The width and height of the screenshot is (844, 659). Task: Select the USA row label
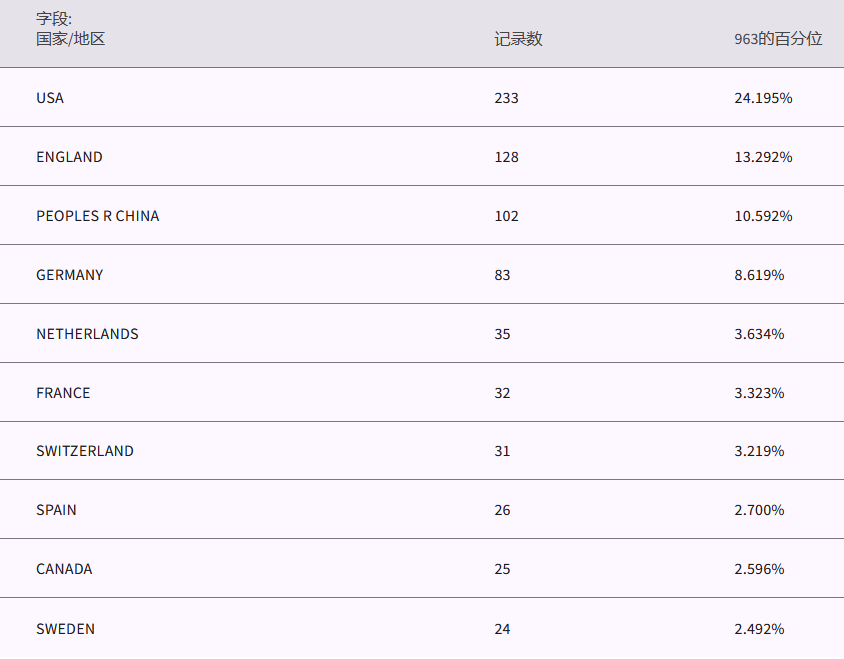(50, 98)
